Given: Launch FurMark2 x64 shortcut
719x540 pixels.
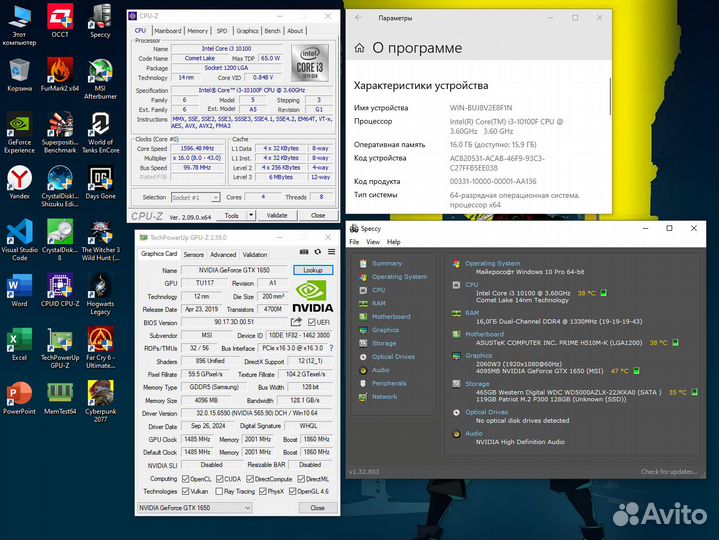Looking at the screenshot, I should (60, 75).
